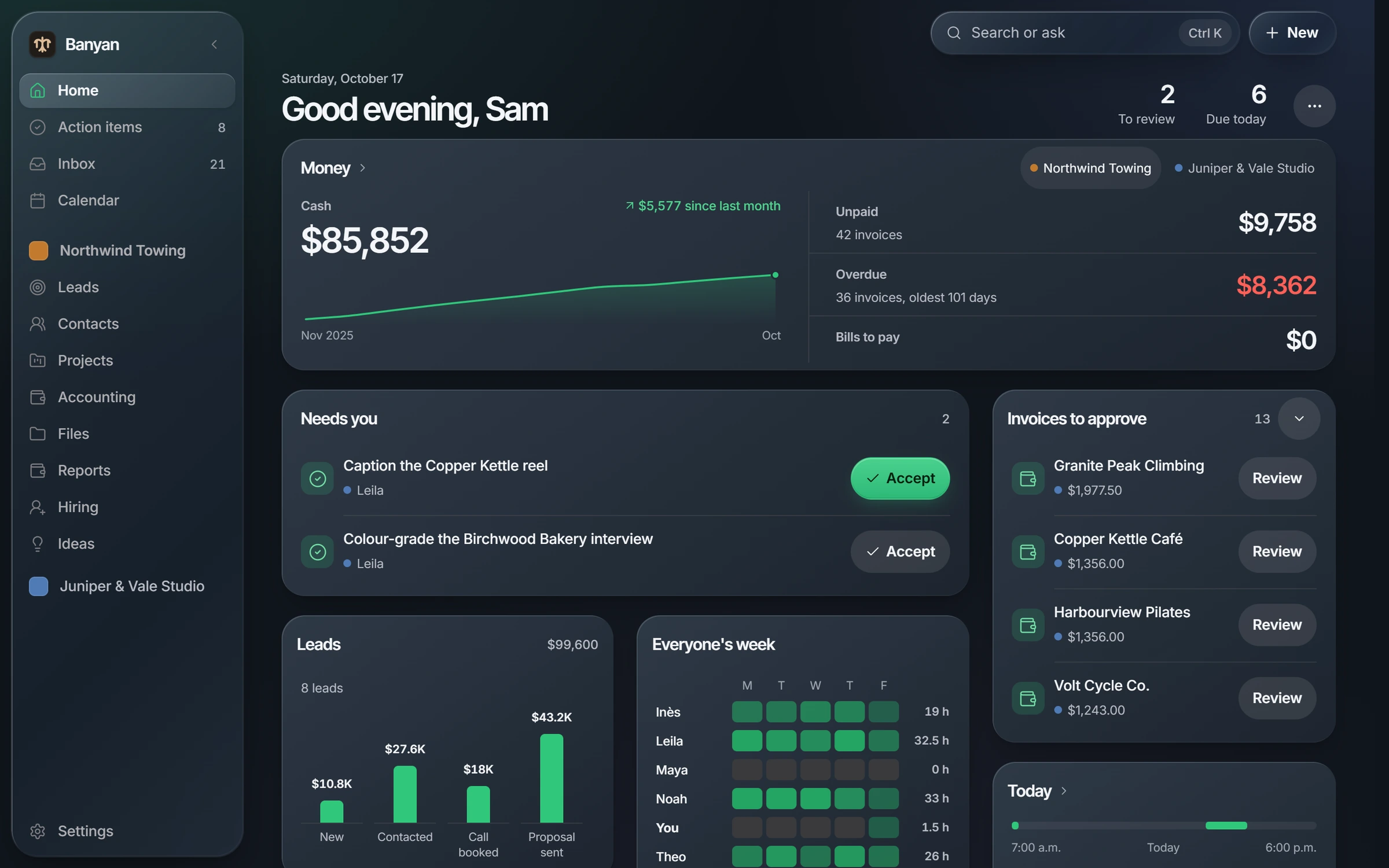Open the three-dot more options button
The height and width of the screenshot is (868, 1389).
click(1314, 106)
